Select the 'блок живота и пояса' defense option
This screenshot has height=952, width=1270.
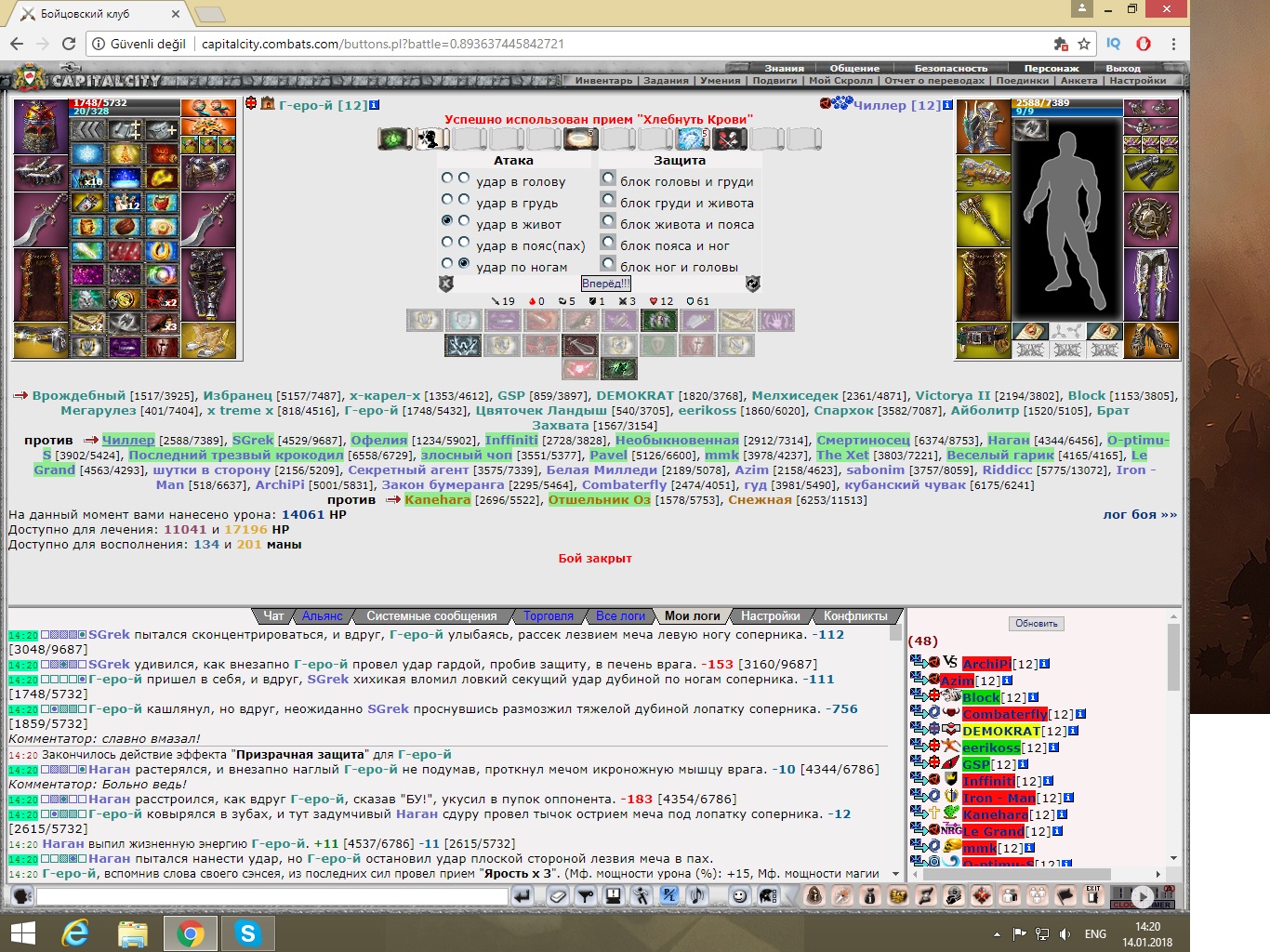click(x=608, y=221)
